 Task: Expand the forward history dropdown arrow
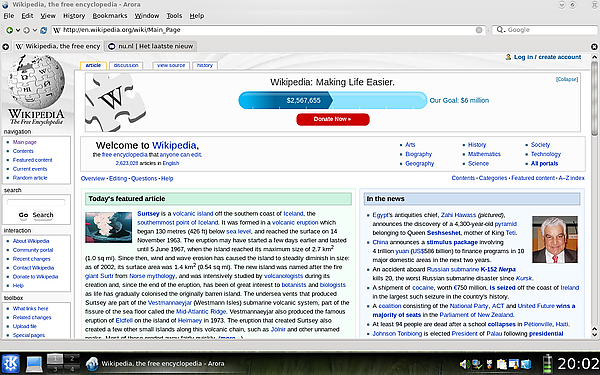34,30
